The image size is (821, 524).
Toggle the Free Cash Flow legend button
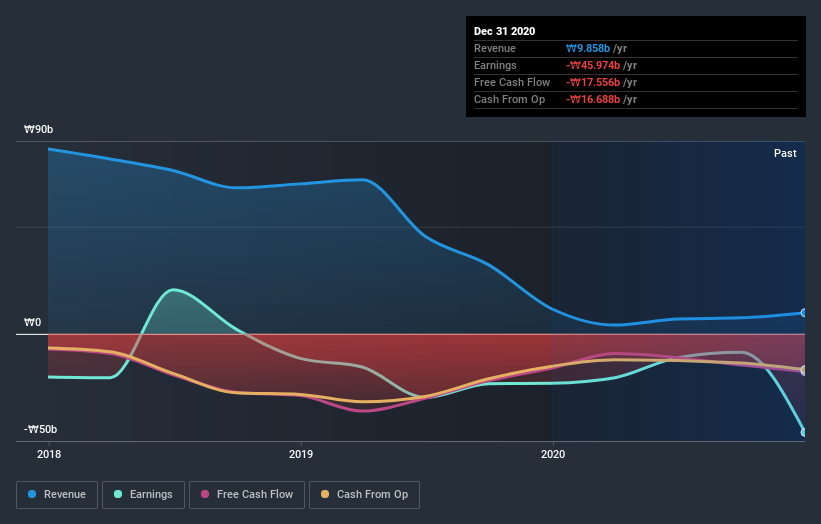pos(247,495)
